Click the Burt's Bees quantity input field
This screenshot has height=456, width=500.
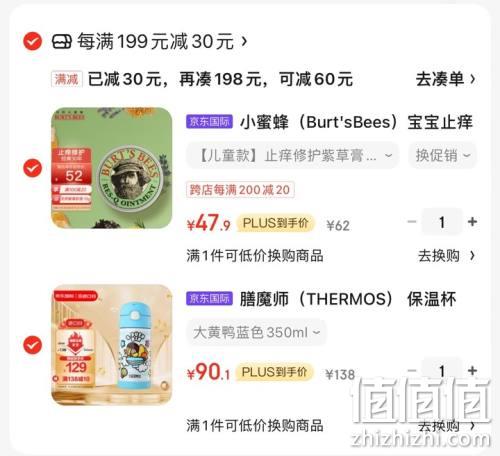(x=442, y=222)
